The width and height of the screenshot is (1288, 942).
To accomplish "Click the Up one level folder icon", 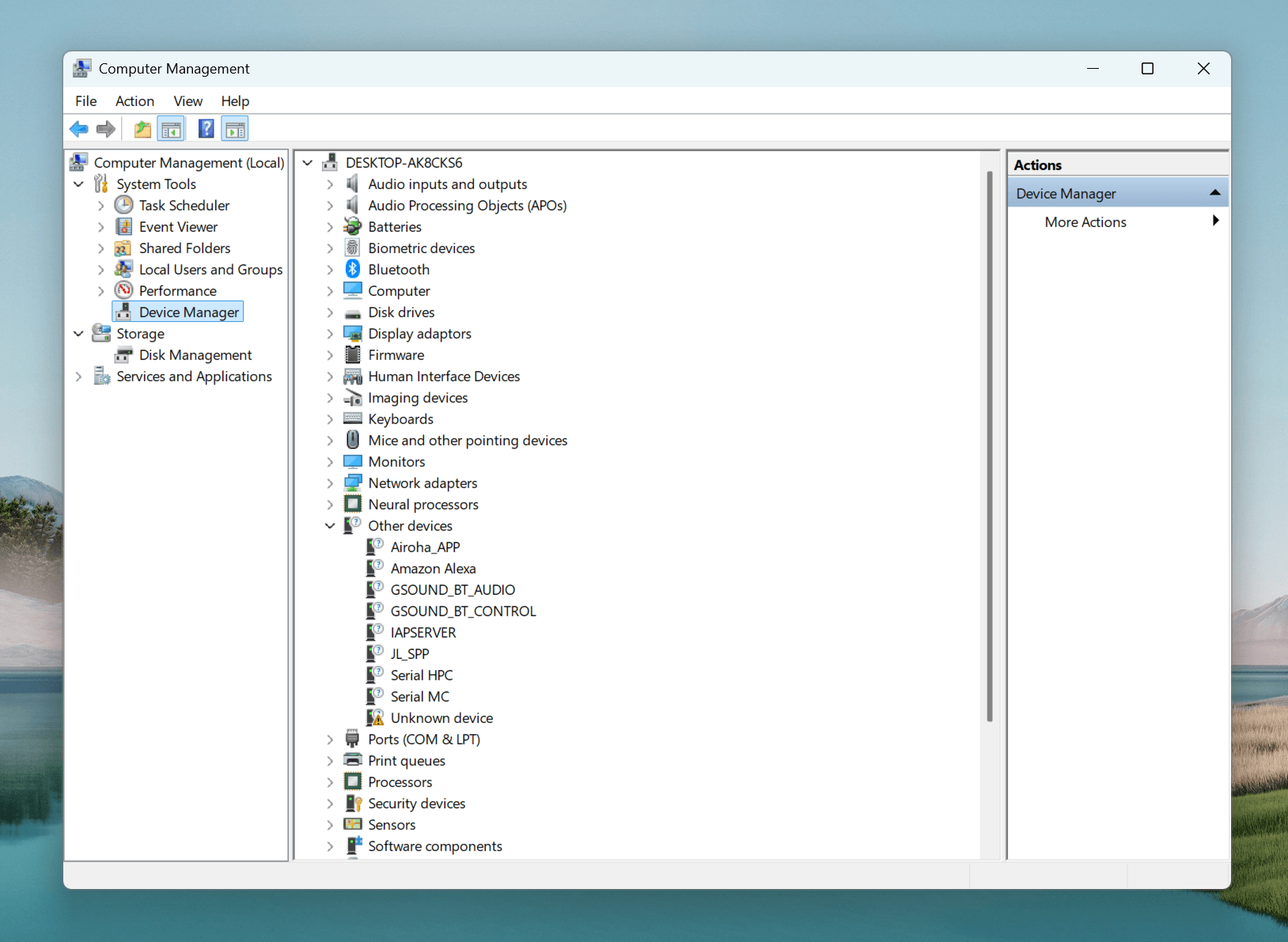I will (x=142, y=129).
